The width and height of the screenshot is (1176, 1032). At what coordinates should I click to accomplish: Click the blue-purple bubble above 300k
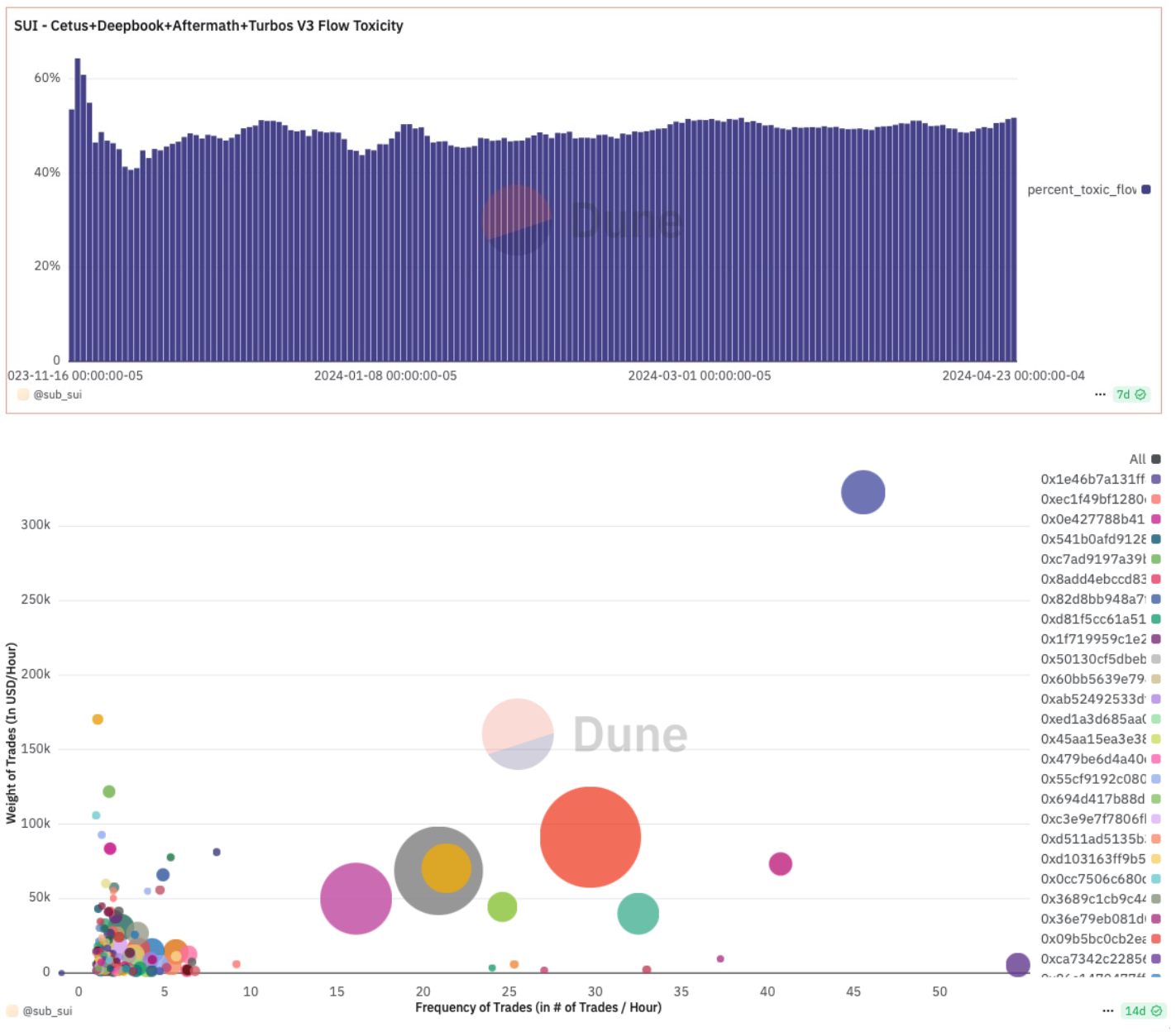pos(863,492)
